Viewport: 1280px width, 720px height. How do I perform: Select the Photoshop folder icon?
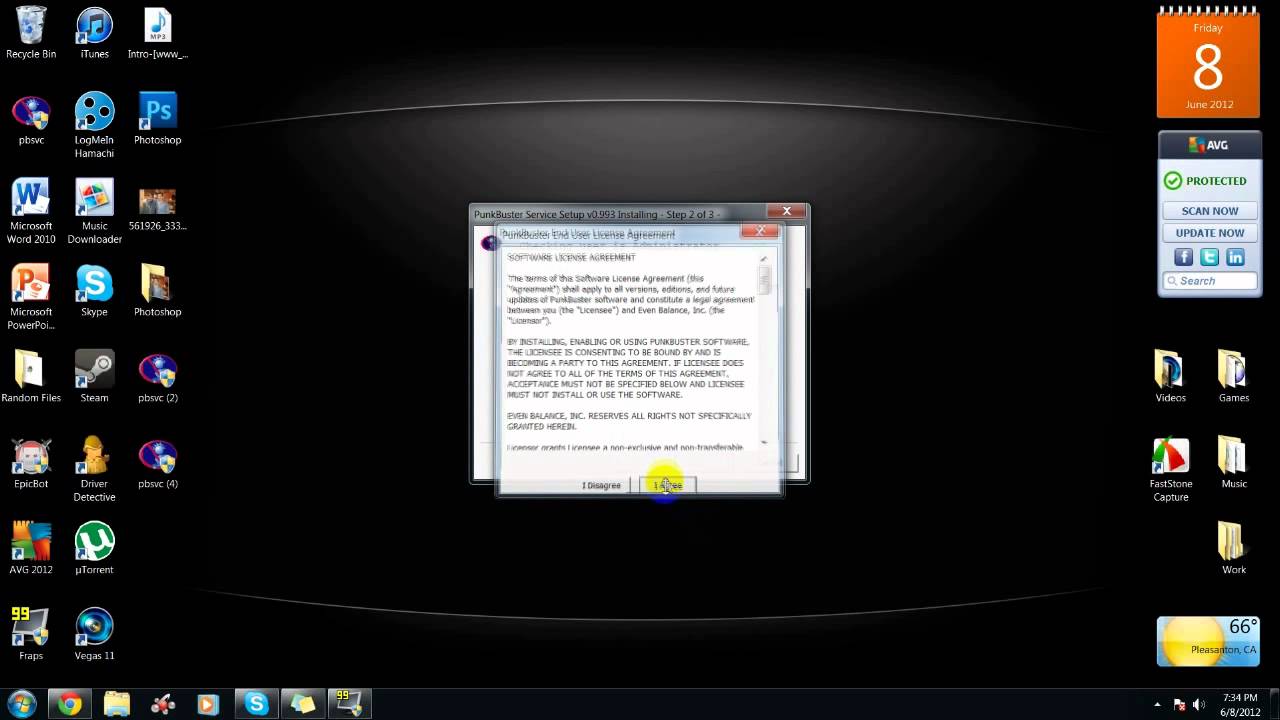157,291
